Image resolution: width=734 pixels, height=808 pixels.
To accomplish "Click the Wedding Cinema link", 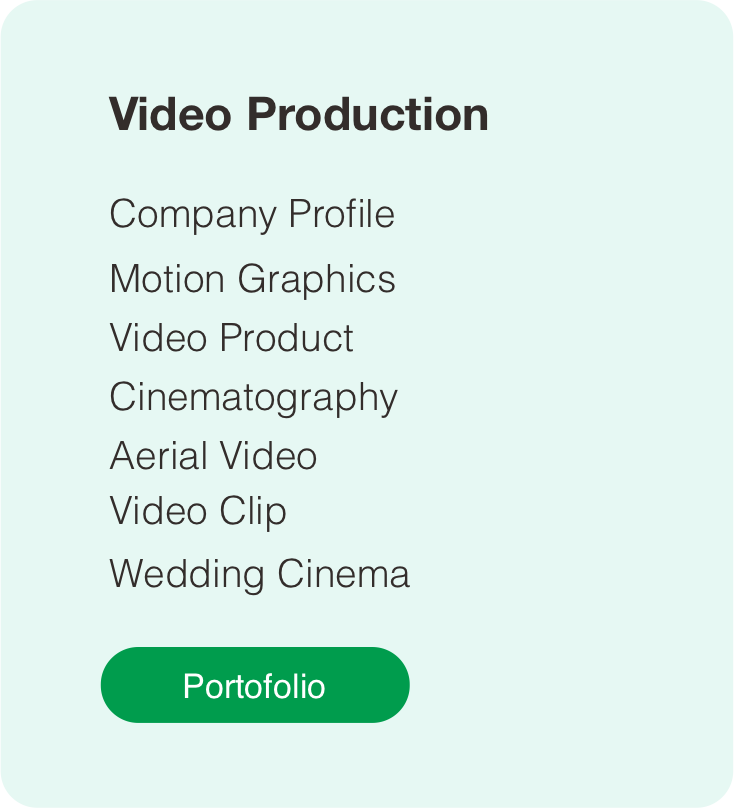I will tap(259, 574).
